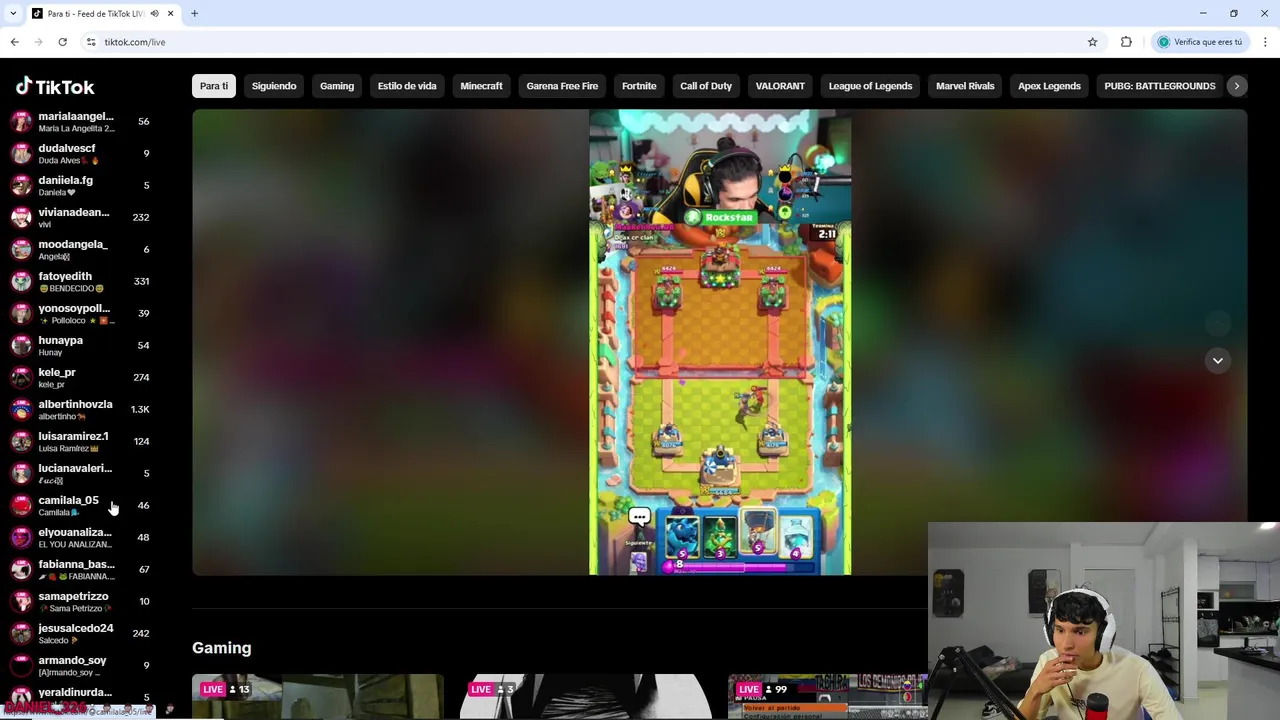Close the TikTok LIVE tab

point(170,13)
